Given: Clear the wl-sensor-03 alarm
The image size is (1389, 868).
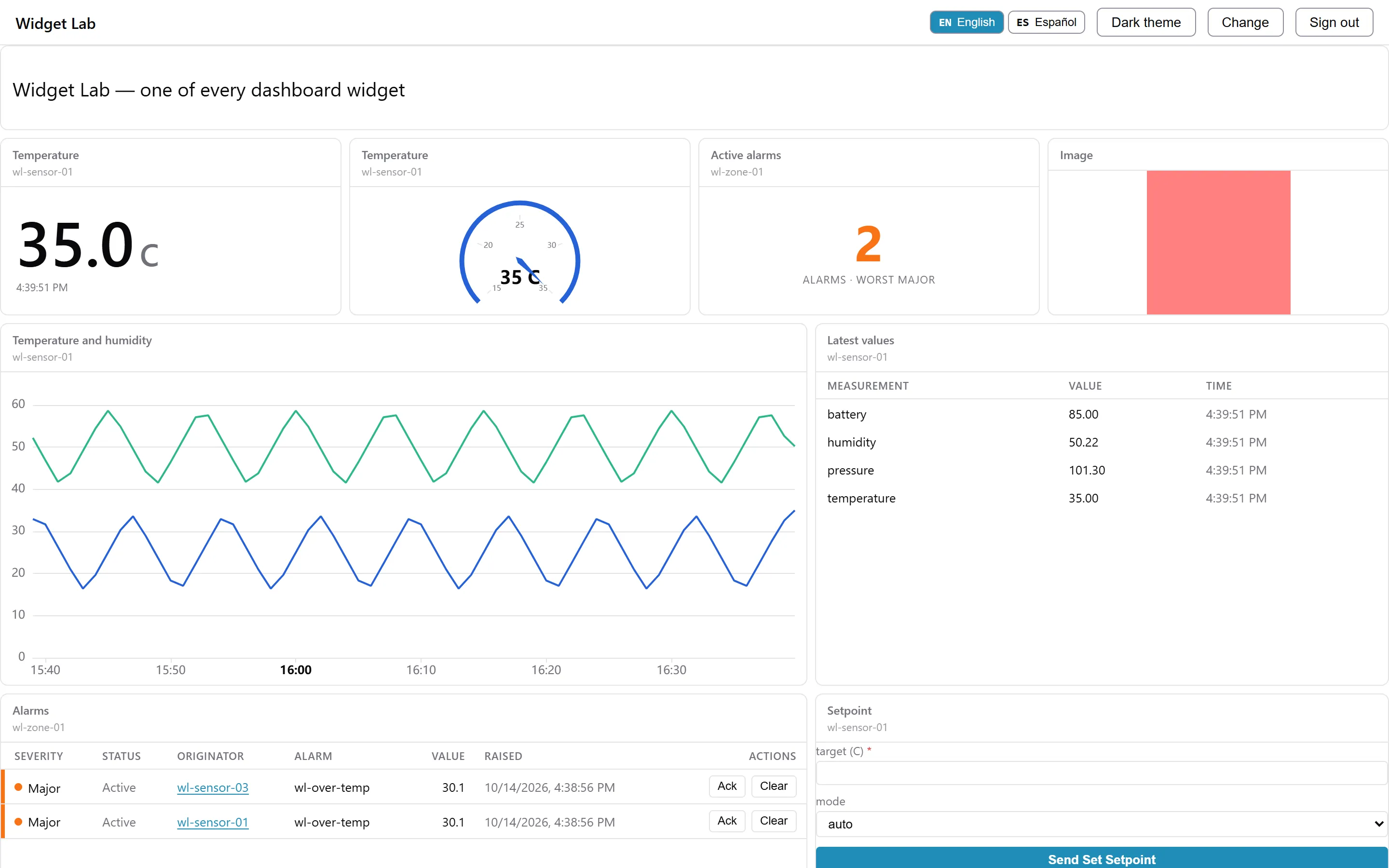Looking at the screenshot, I should (774, 787).
